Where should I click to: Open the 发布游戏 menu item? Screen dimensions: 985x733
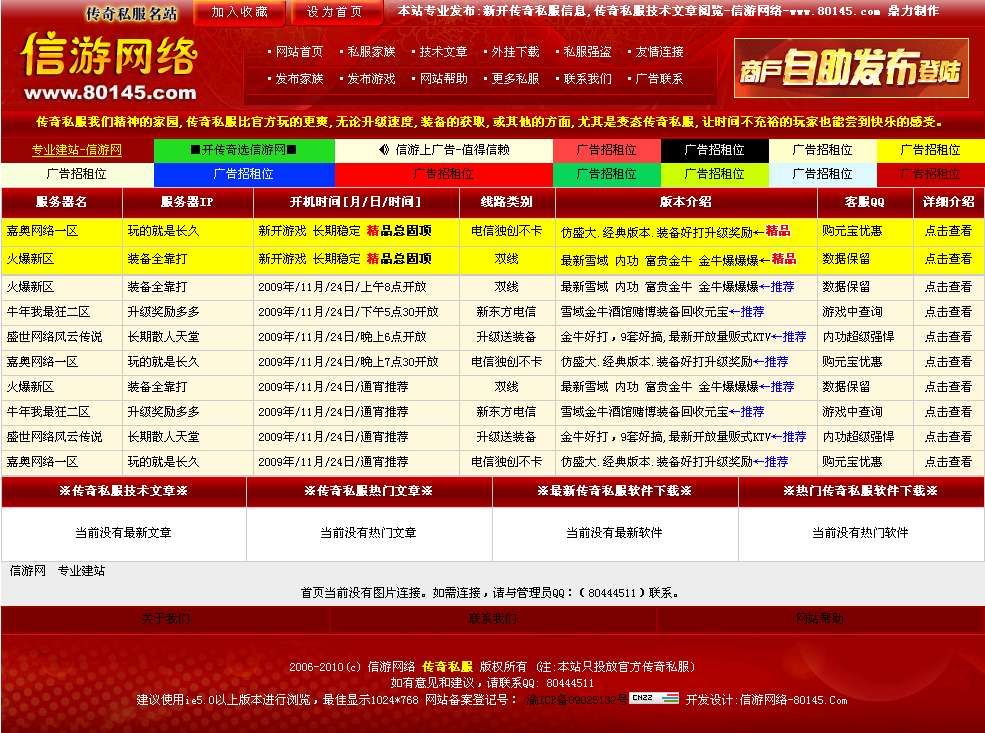pos(372,78)
